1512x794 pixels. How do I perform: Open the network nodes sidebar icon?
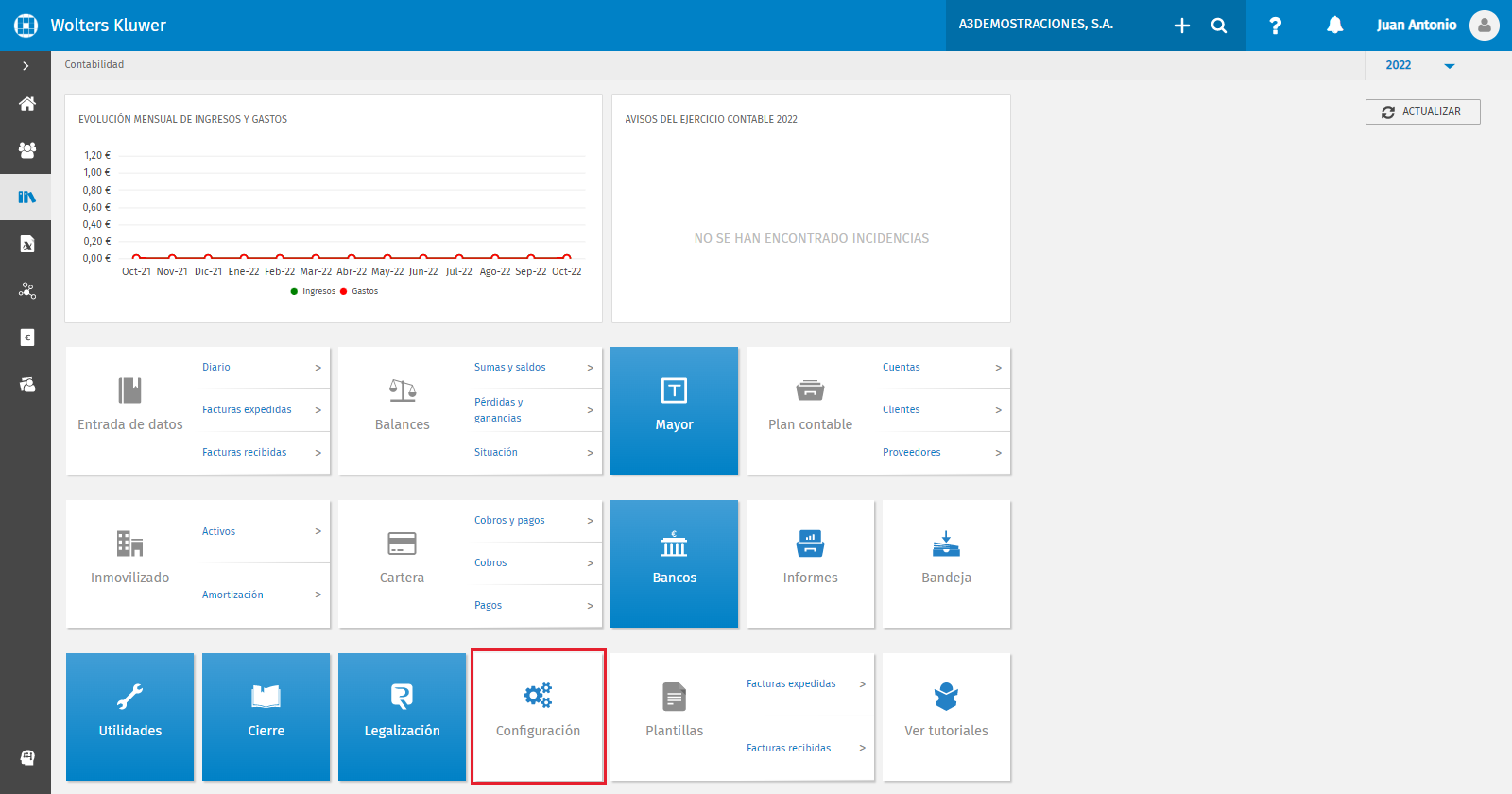(27, 290)
